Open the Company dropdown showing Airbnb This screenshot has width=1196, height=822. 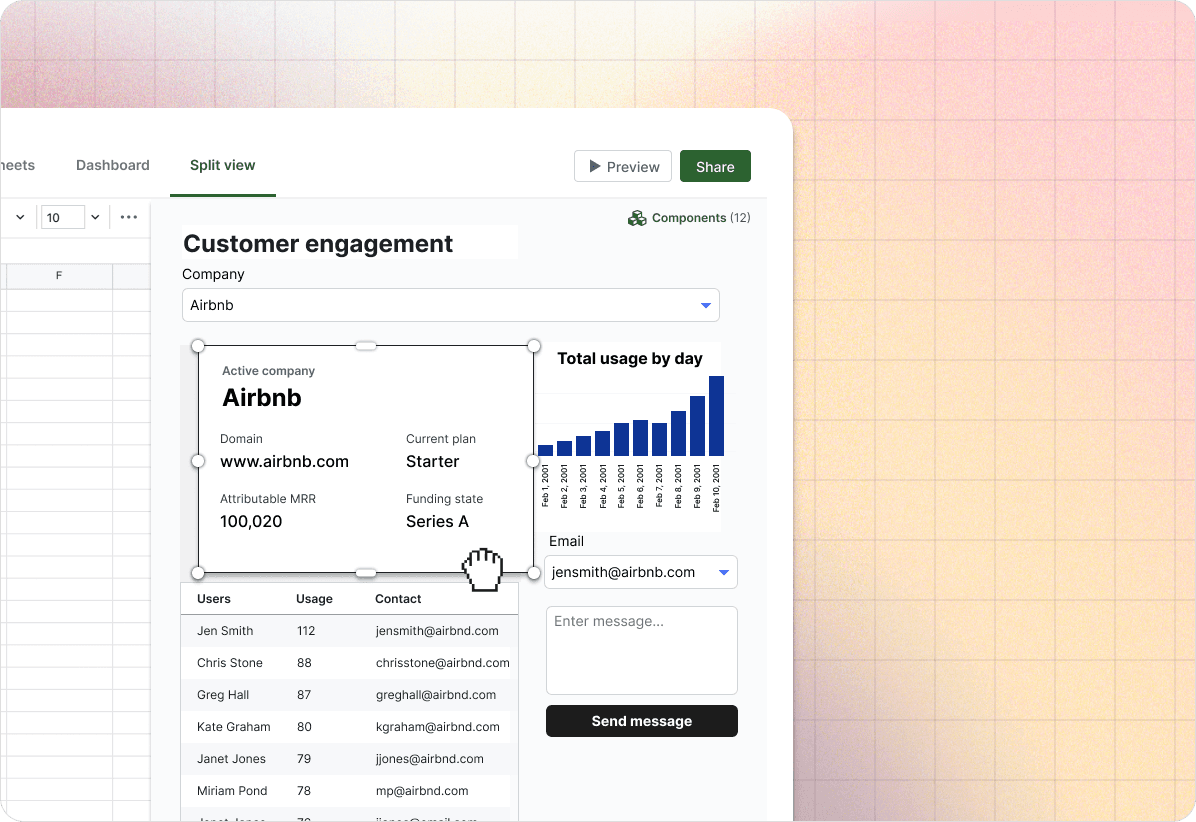pos(450,305)
